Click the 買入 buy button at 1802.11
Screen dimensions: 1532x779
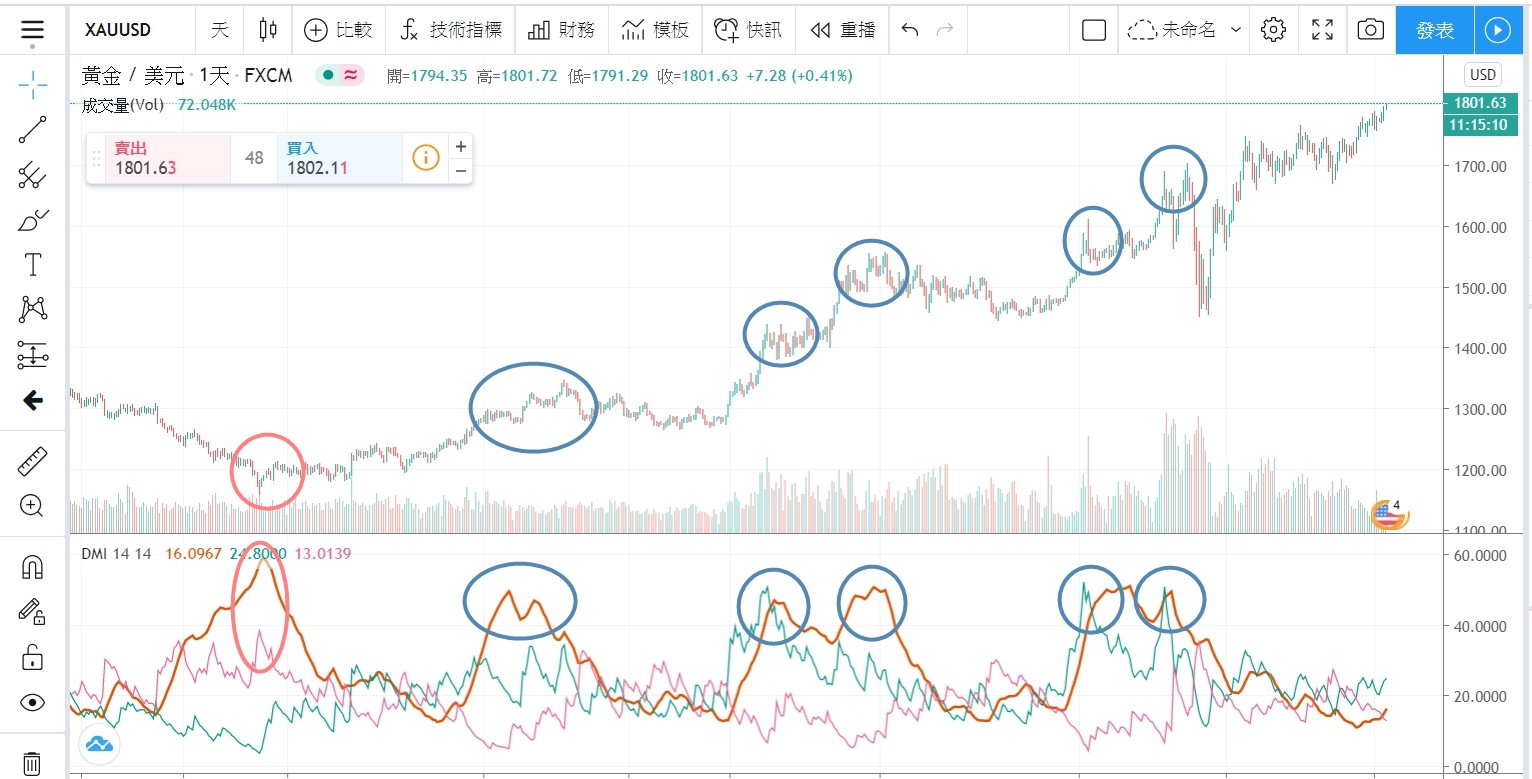click(x=339, y=158)
